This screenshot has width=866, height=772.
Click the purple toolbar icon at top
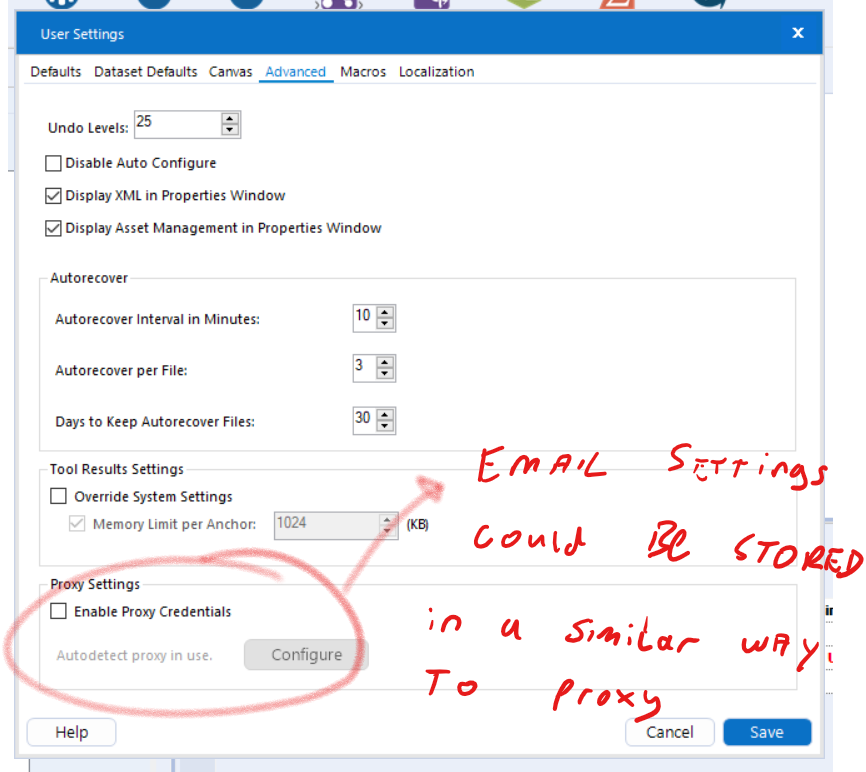tap(430, 4)
